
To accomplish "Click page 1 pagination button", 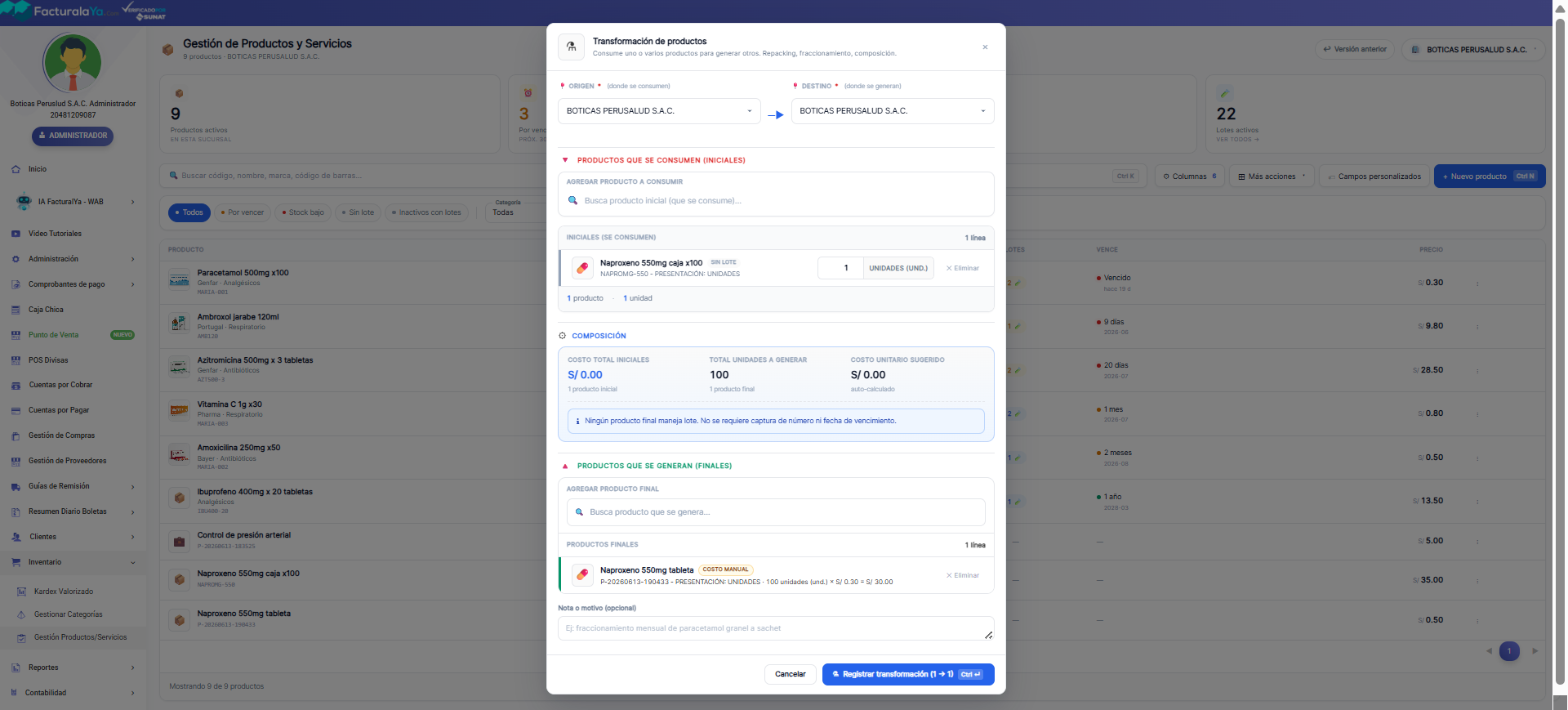I will (x=1509, y=651).
